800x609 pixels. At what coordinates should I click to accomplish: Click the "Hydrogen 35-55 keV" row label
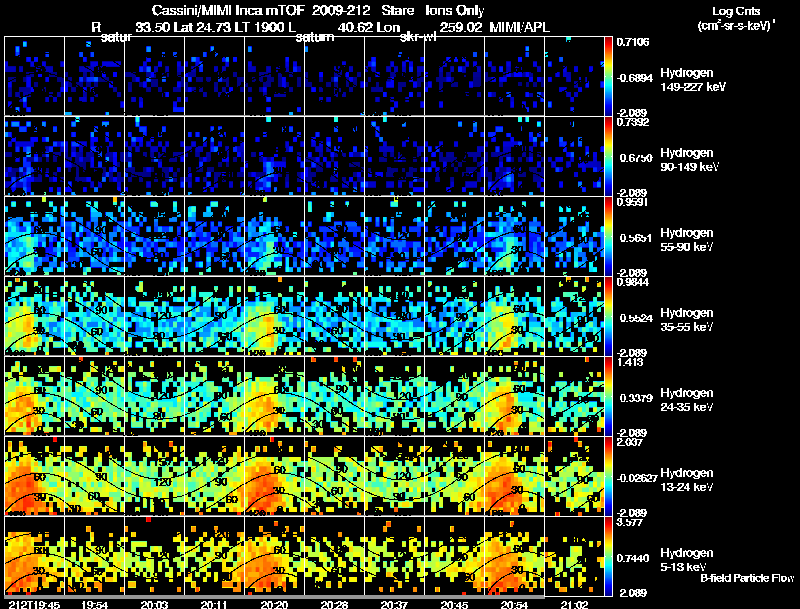pyautogui.click(x=687, y=320)
